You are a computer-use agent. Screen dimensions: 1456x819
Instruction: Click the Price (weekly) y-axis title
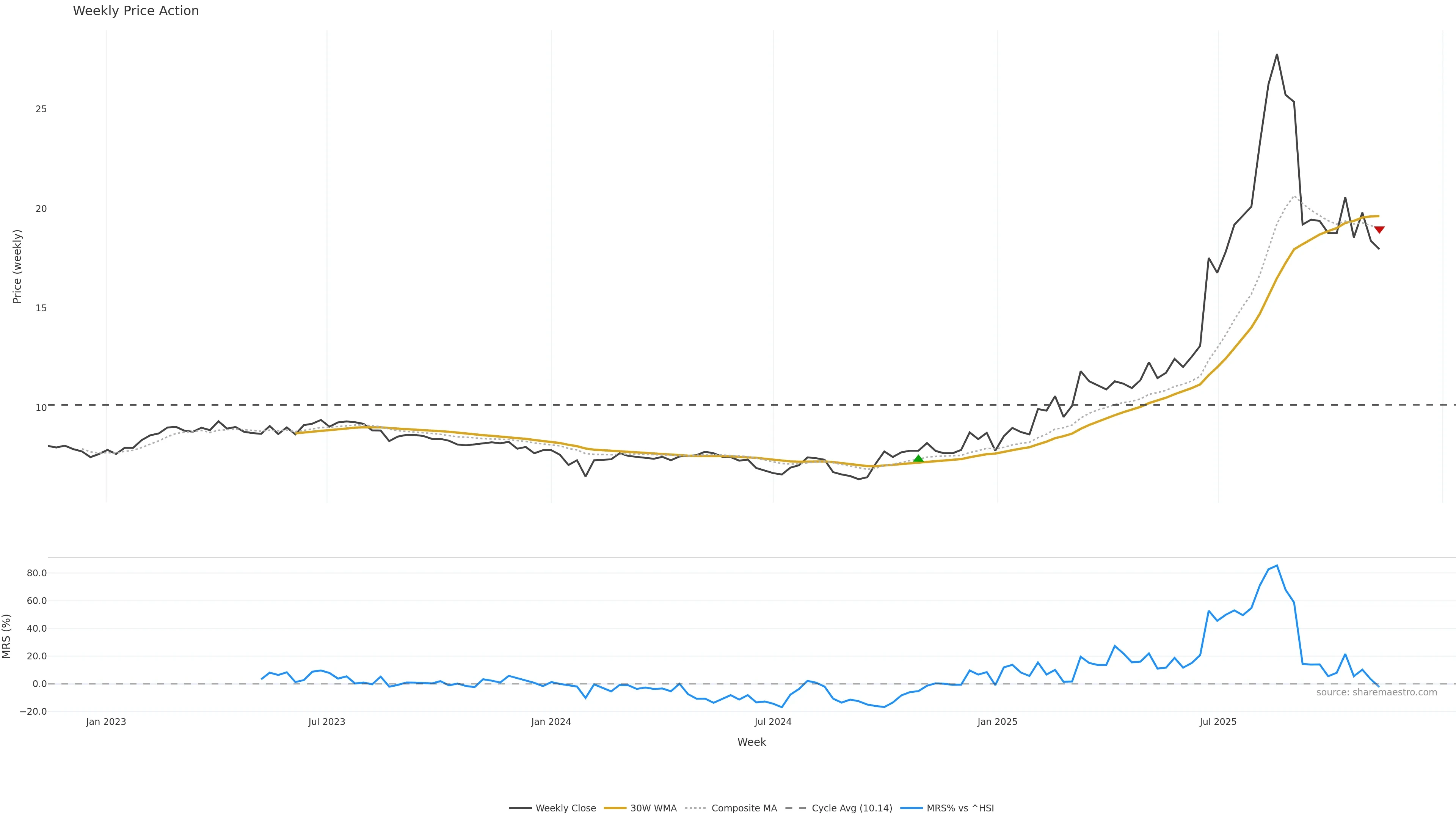click(x=17, y=266)
